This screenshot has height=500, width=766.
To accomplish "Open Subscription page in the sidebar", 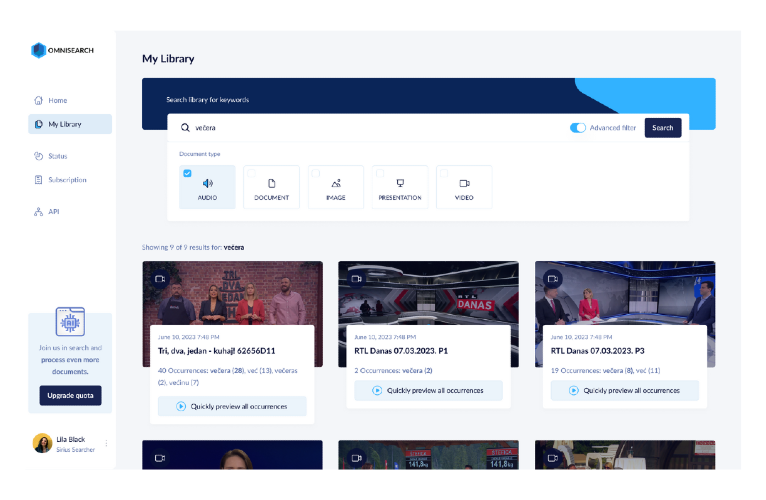I will point(70,180).
